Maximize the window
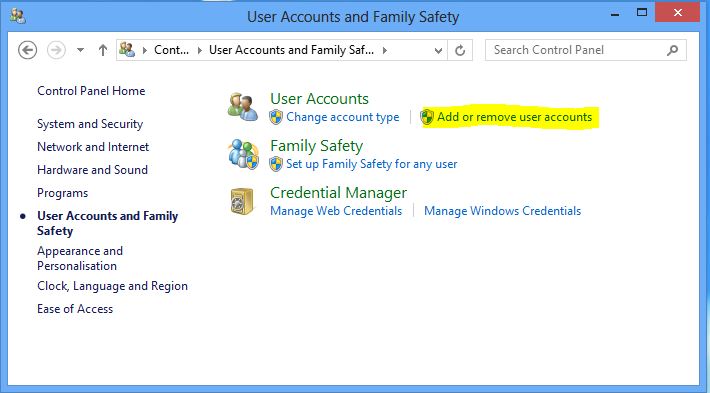Screen dimensions: 710x393 click(642, 13)
